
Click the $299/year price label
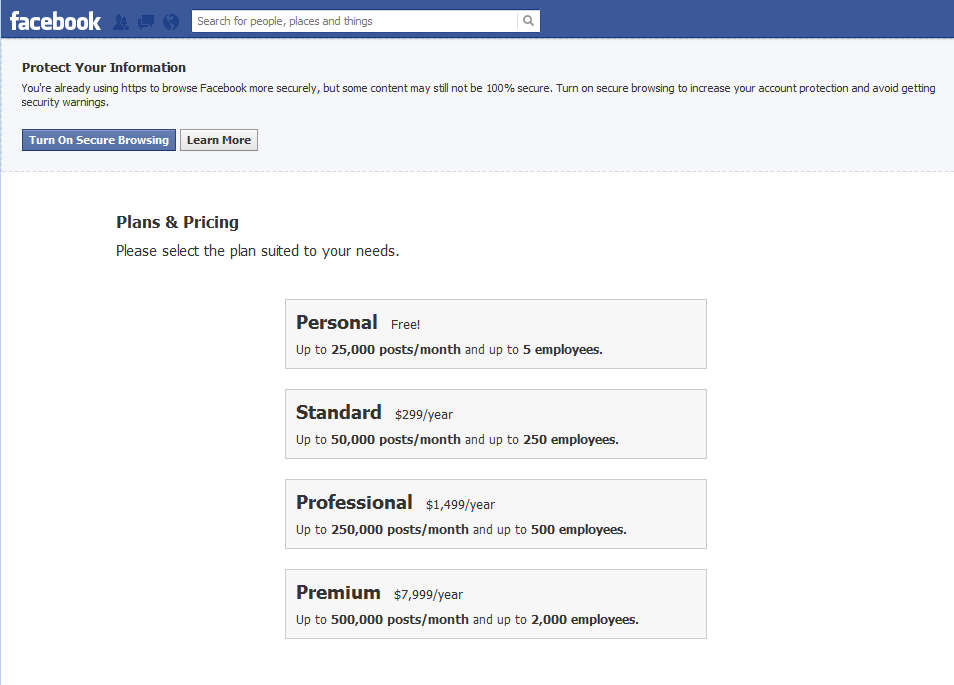click(x=424, y=415)
